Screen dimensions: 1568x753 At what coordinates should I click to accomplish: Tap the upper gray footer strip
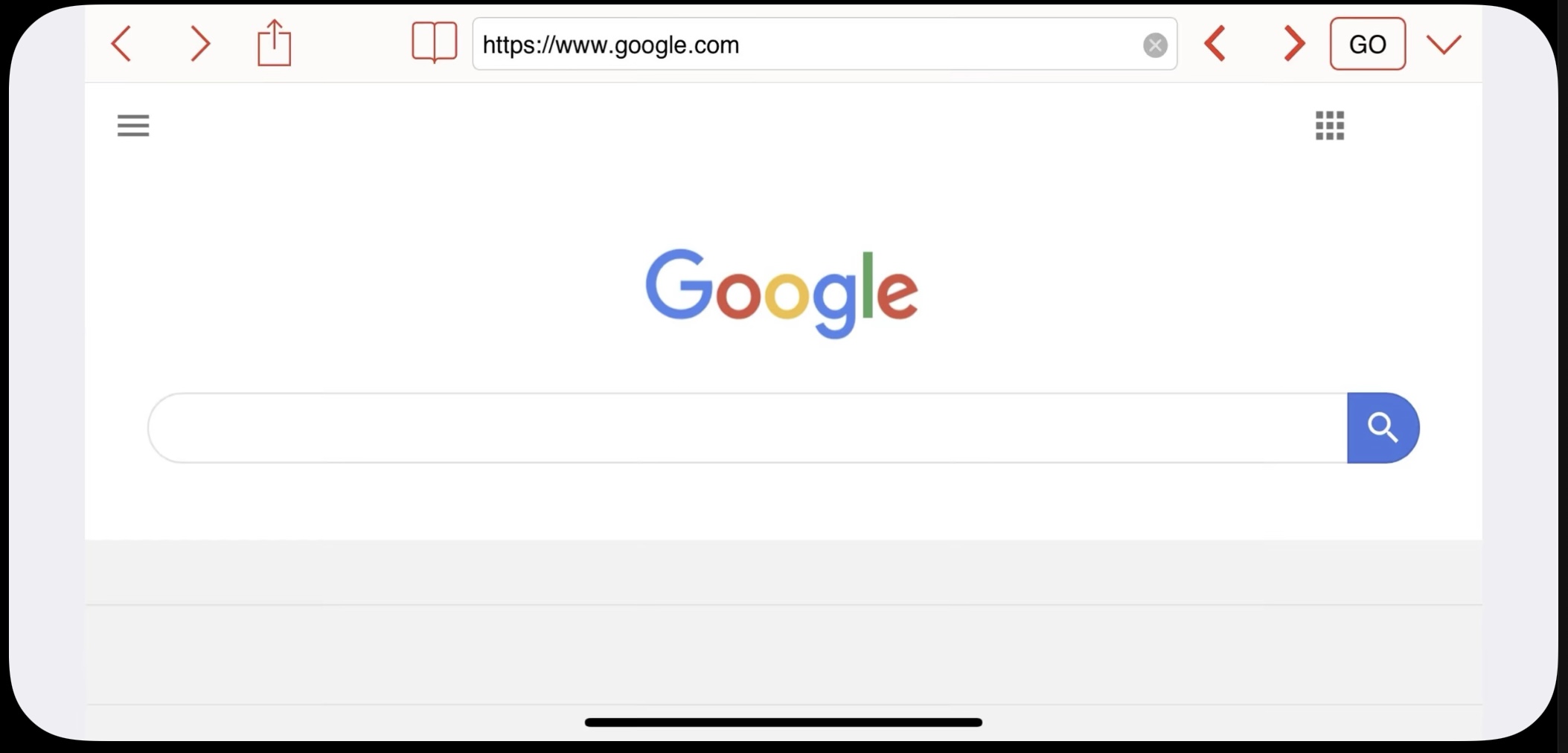pyautogui.click(x=784, y=572)
